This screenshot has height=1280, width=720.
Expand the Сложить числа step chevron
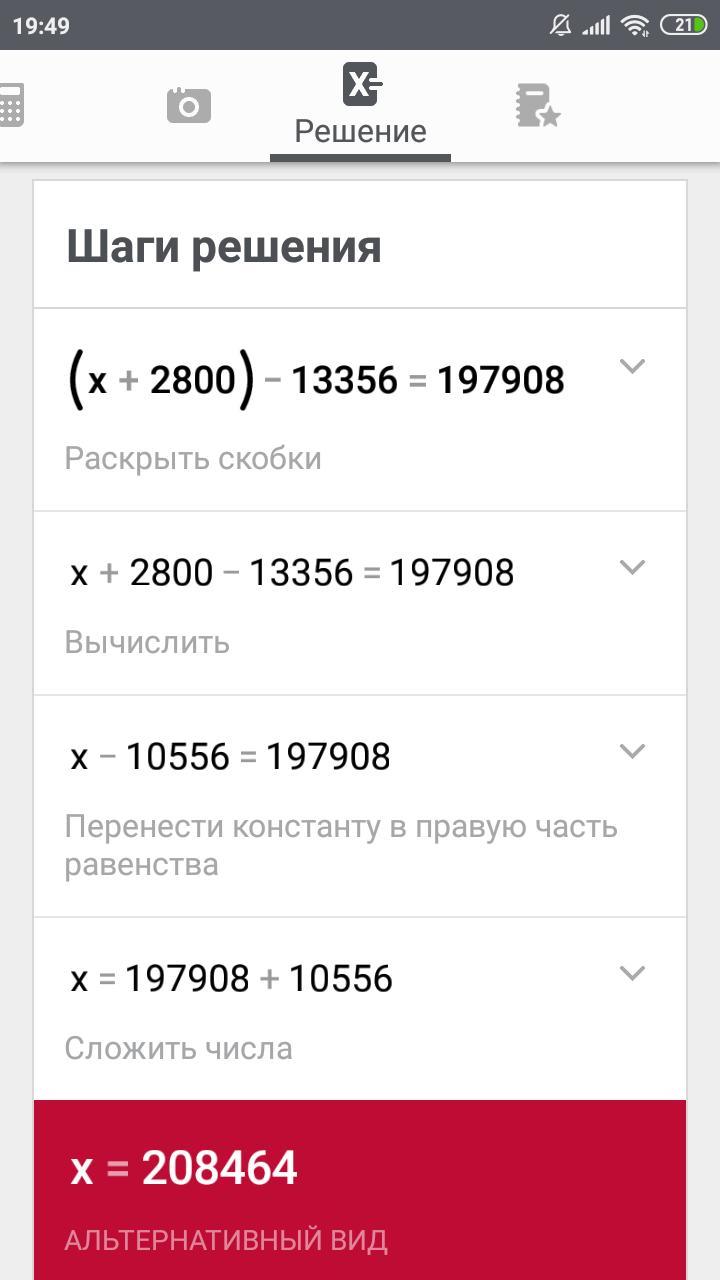tap(632, 972)
